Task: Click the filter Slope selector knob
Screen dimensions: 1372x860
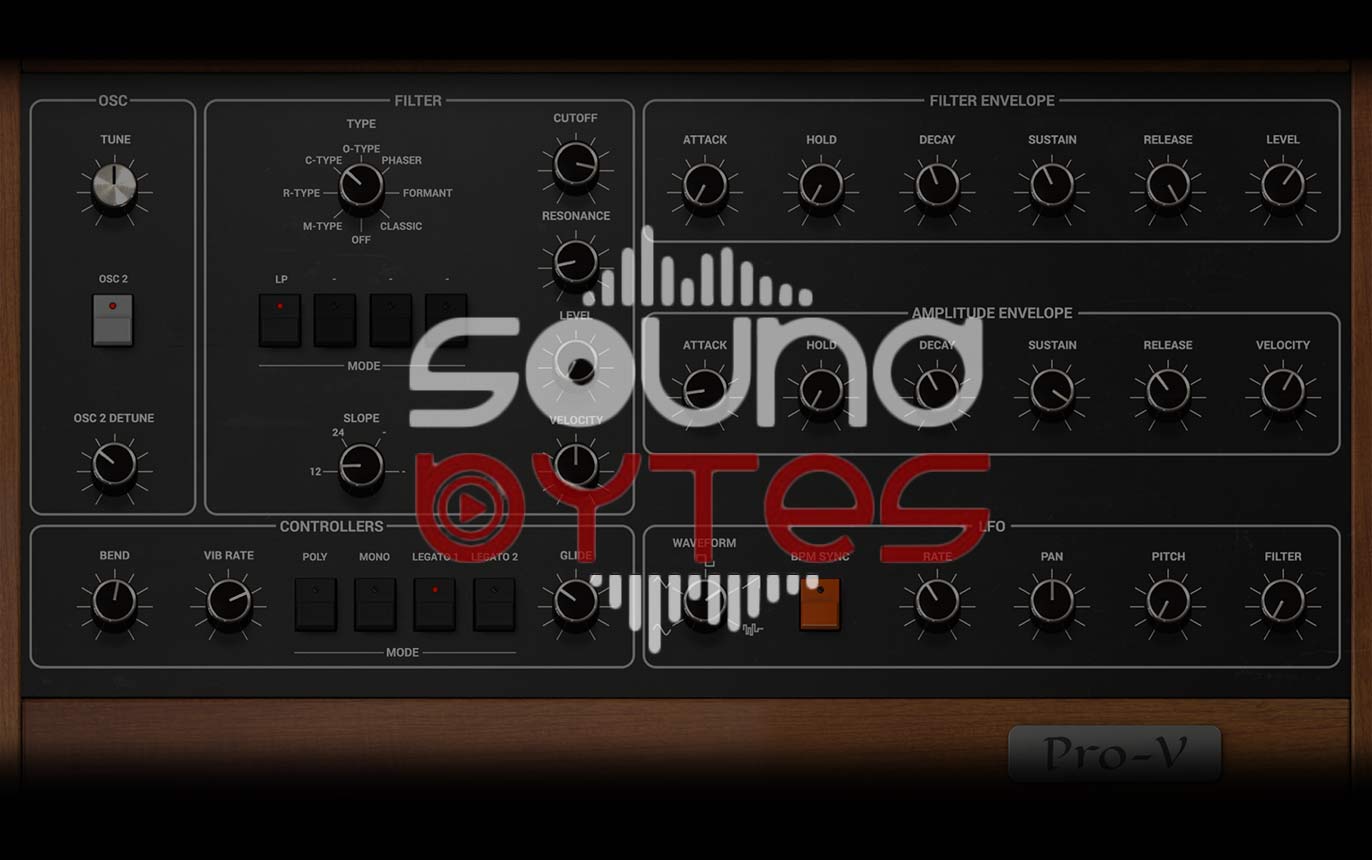Action: [361, 466]
